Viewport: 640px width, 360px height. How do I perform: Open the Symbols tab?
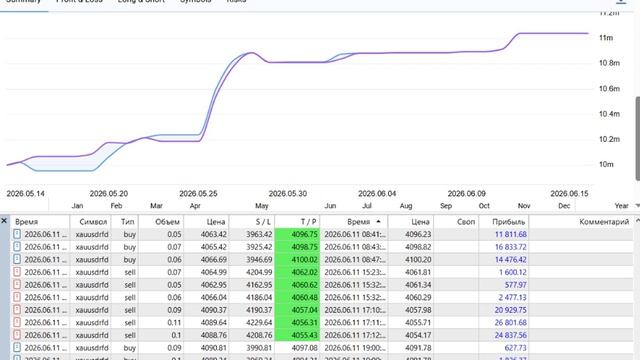point(196,1)
